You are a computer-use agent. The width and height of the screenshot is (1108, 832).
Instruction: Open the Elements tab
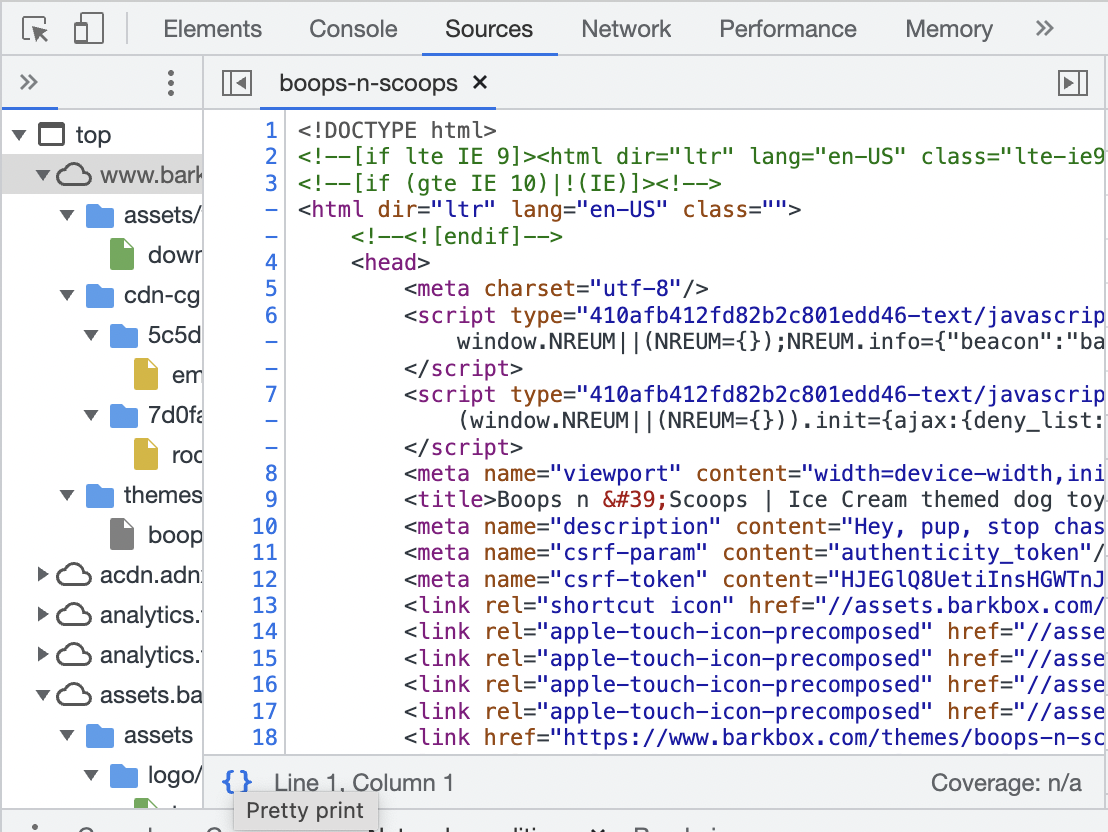(212, 29)
